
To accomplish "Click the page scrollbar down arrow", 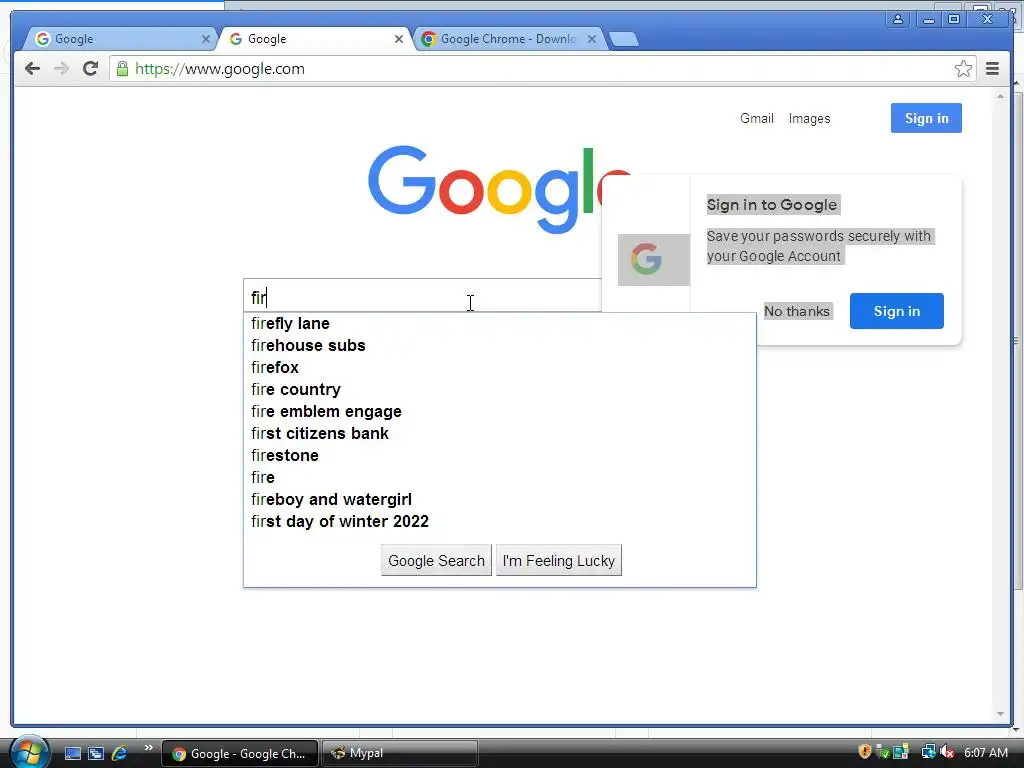I will (1000, 714).
